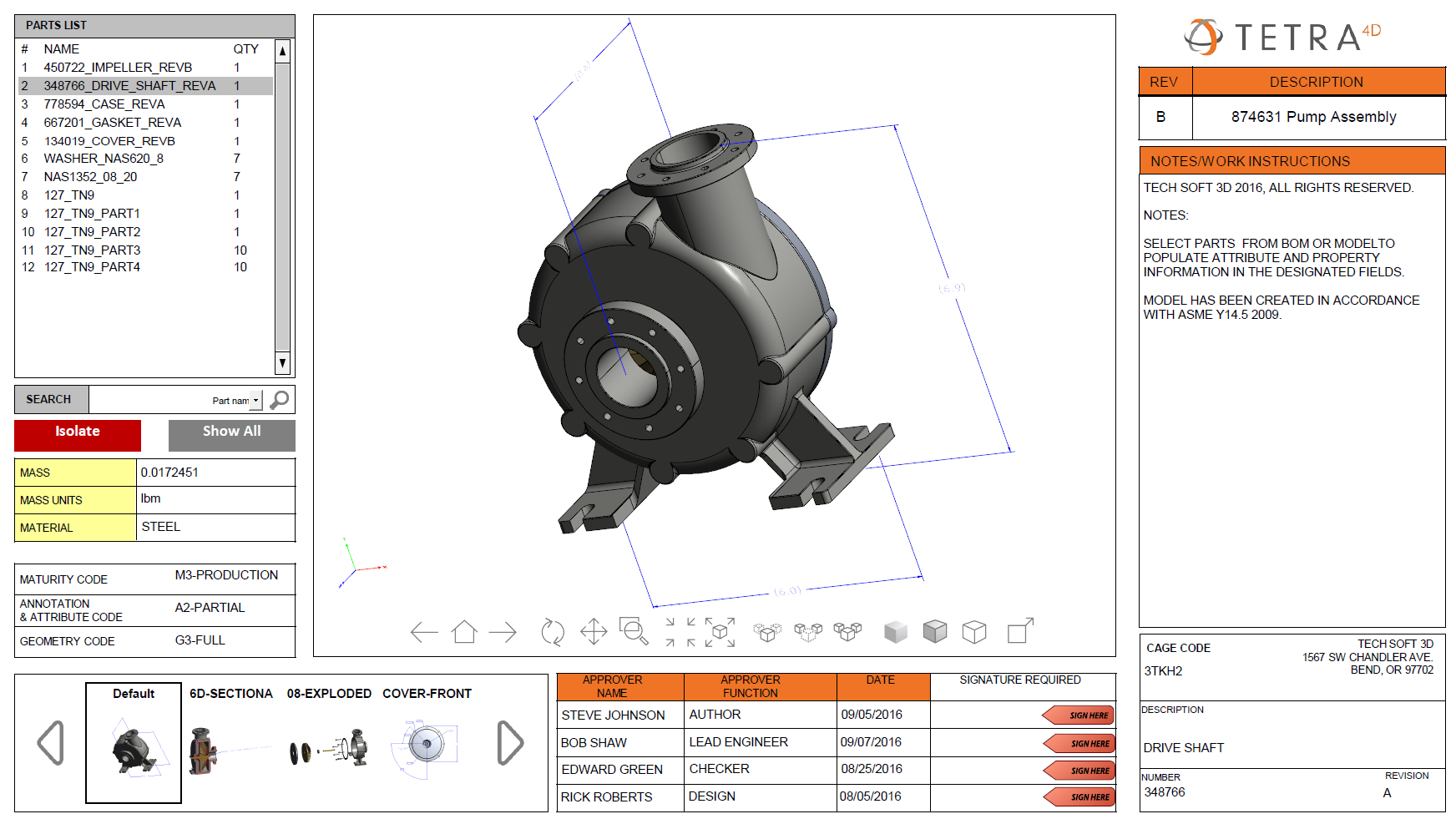The image size is (1456, 819).
Task: Click the search magnifier icon
Action: tap(279, 399)
